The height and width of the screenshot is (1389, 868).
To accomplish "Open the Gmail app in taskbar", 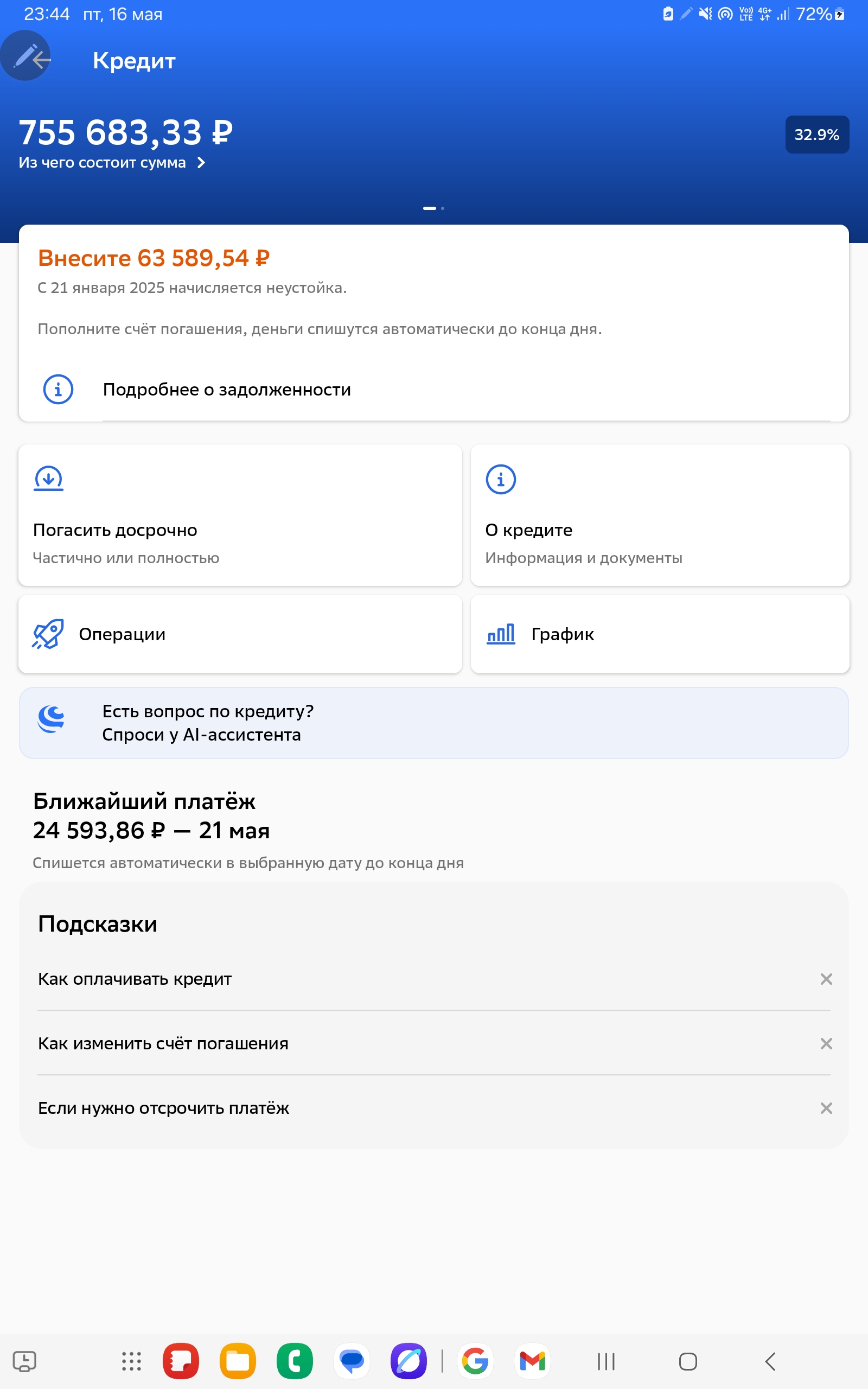I will pos(532,1361).
